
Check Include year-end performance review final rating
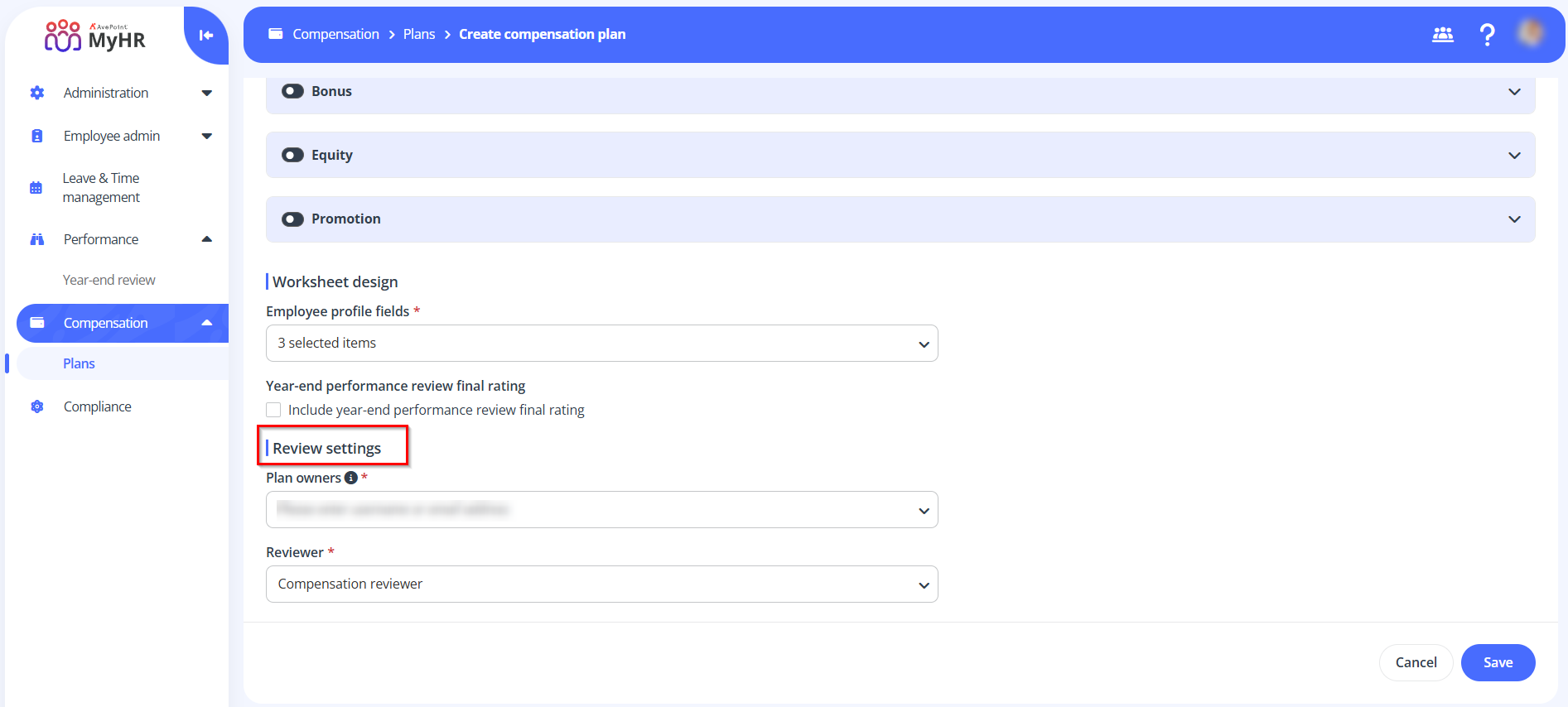pos(273,410)
